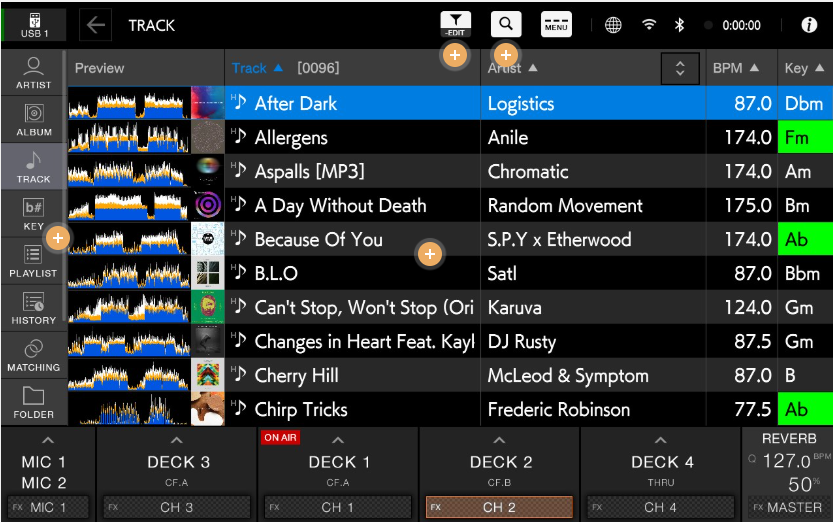Image resolution: width=833 pixels, height=522 pixels.
Task: Sort the list by BPM column
Action: point(736,68)
